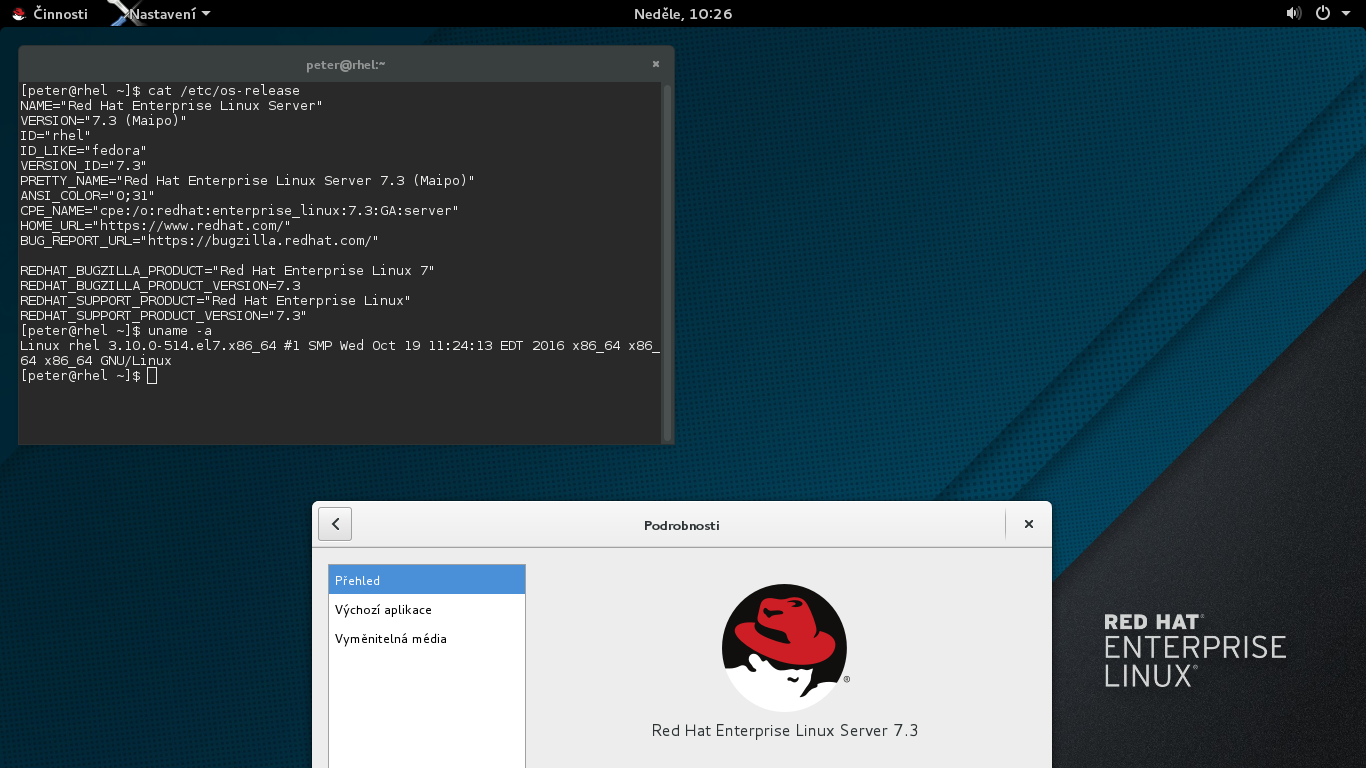Click the power icon in top bar
The image size is (1366, 768).
click(x=1323, y=14)
